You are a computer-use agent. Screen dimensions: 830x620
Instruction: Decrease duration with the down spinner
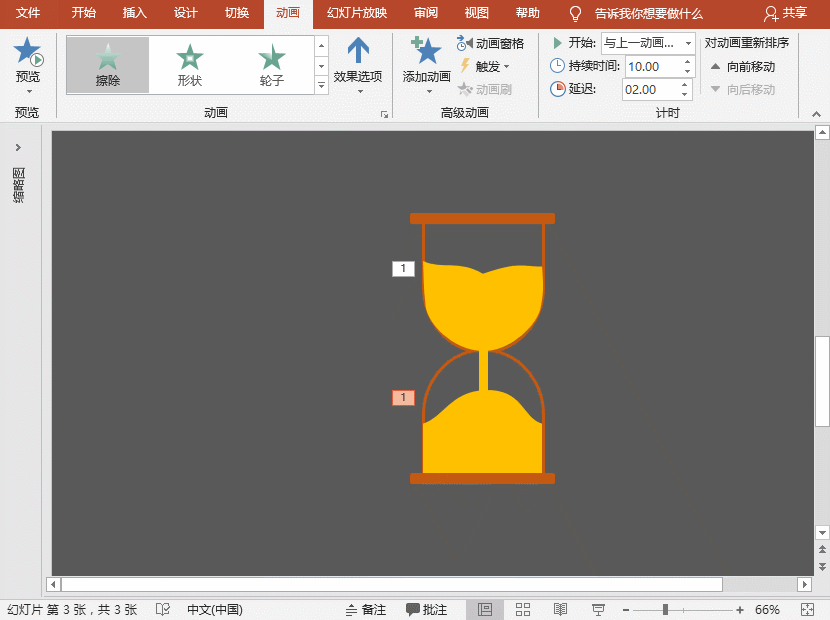point(687,72)
